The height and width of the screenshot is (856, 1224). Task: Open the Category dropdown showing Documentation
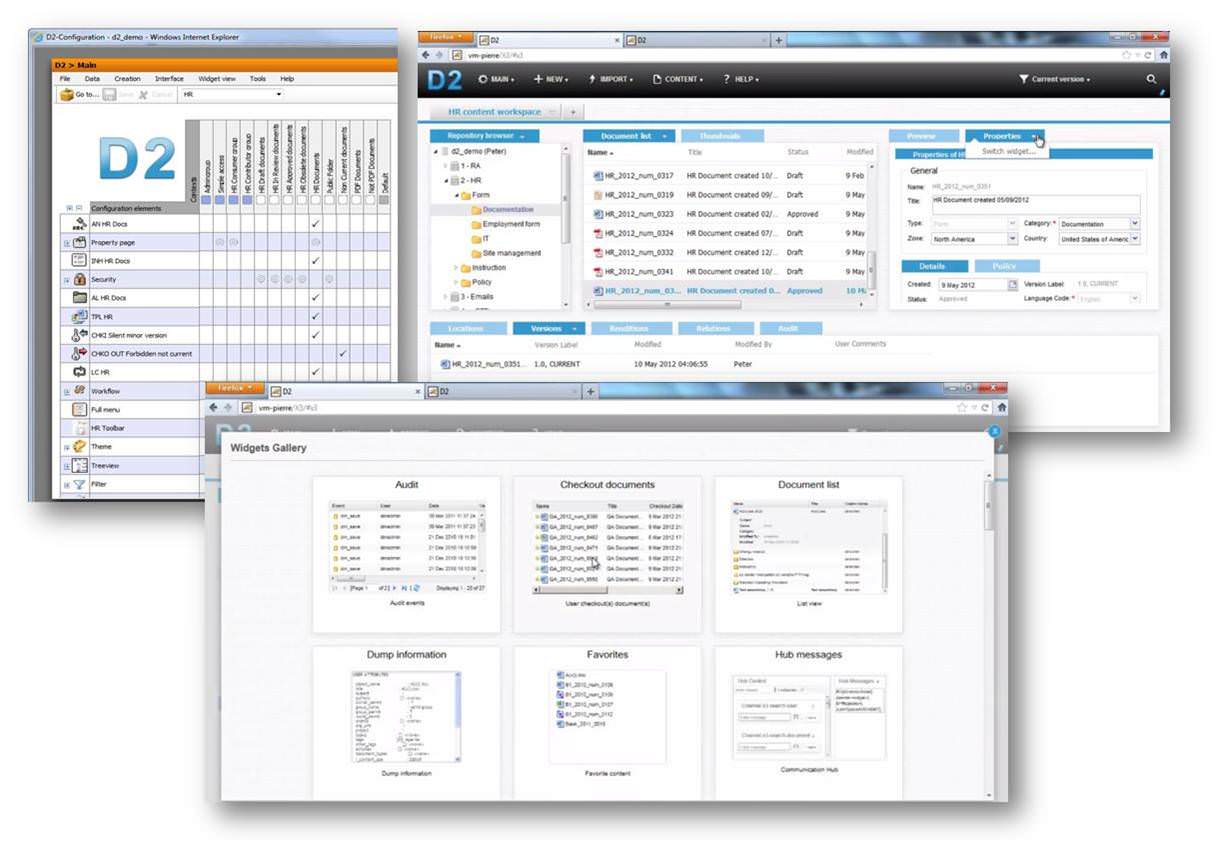pyautogui.click(x=1135, y=224)
